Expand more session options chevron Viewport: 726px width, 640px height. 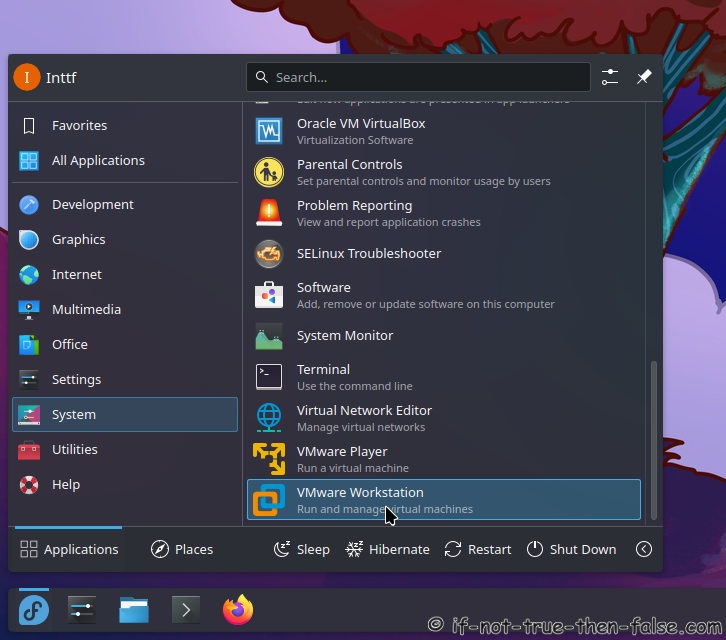click(644, 550)
